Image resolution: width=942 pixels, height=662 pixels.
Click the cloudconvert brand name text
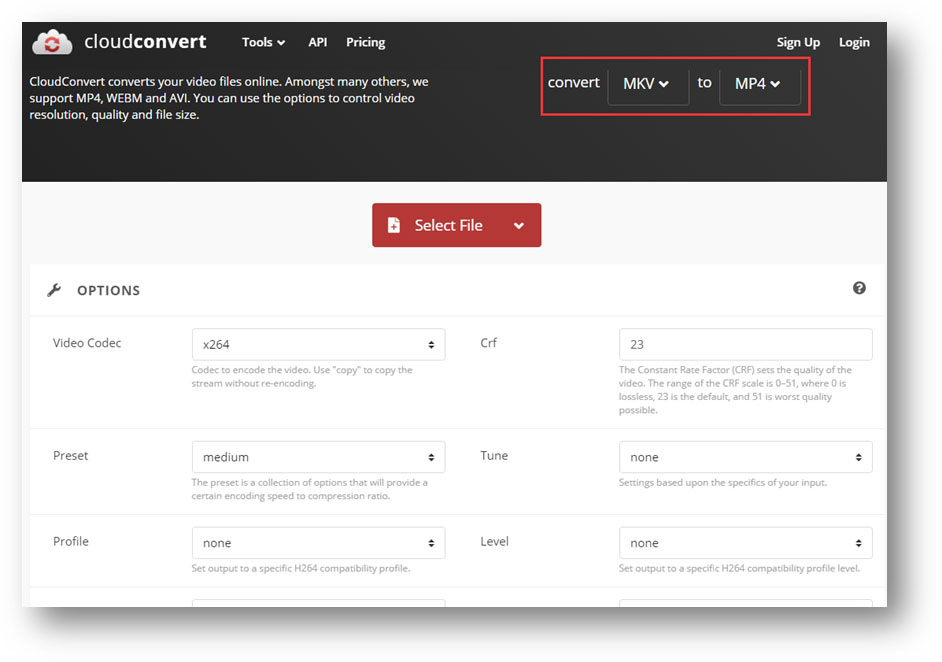145,41
